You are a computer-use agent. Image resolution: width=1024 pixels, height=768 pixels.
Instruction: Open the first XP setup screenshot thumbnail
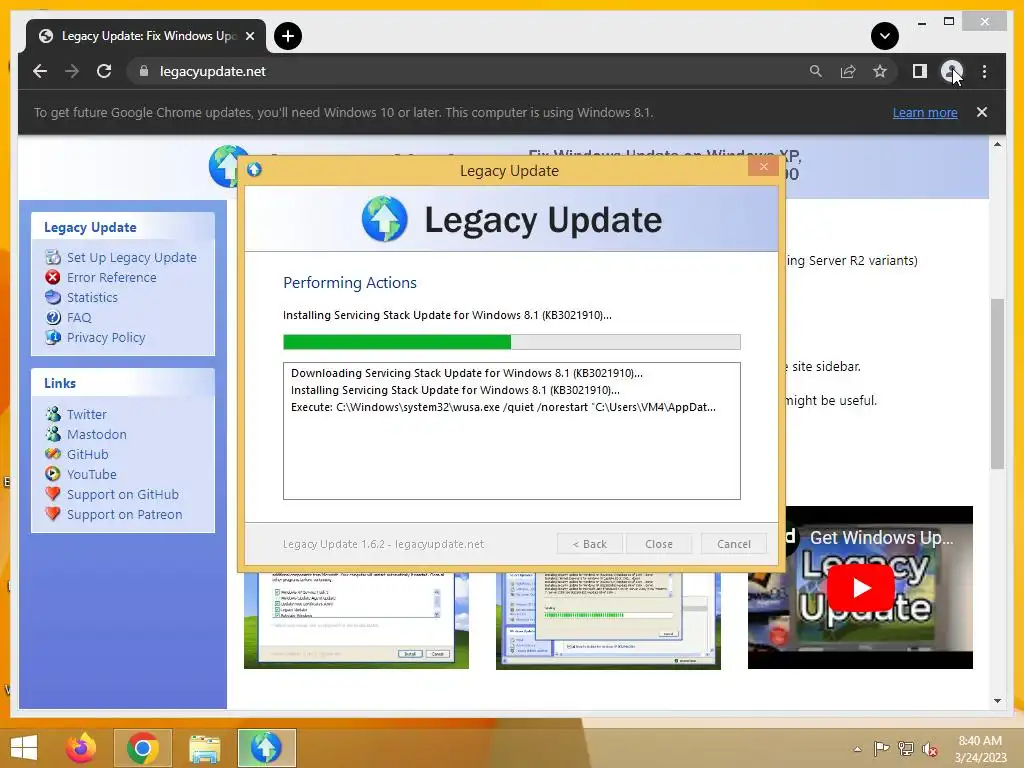(356, 620)
